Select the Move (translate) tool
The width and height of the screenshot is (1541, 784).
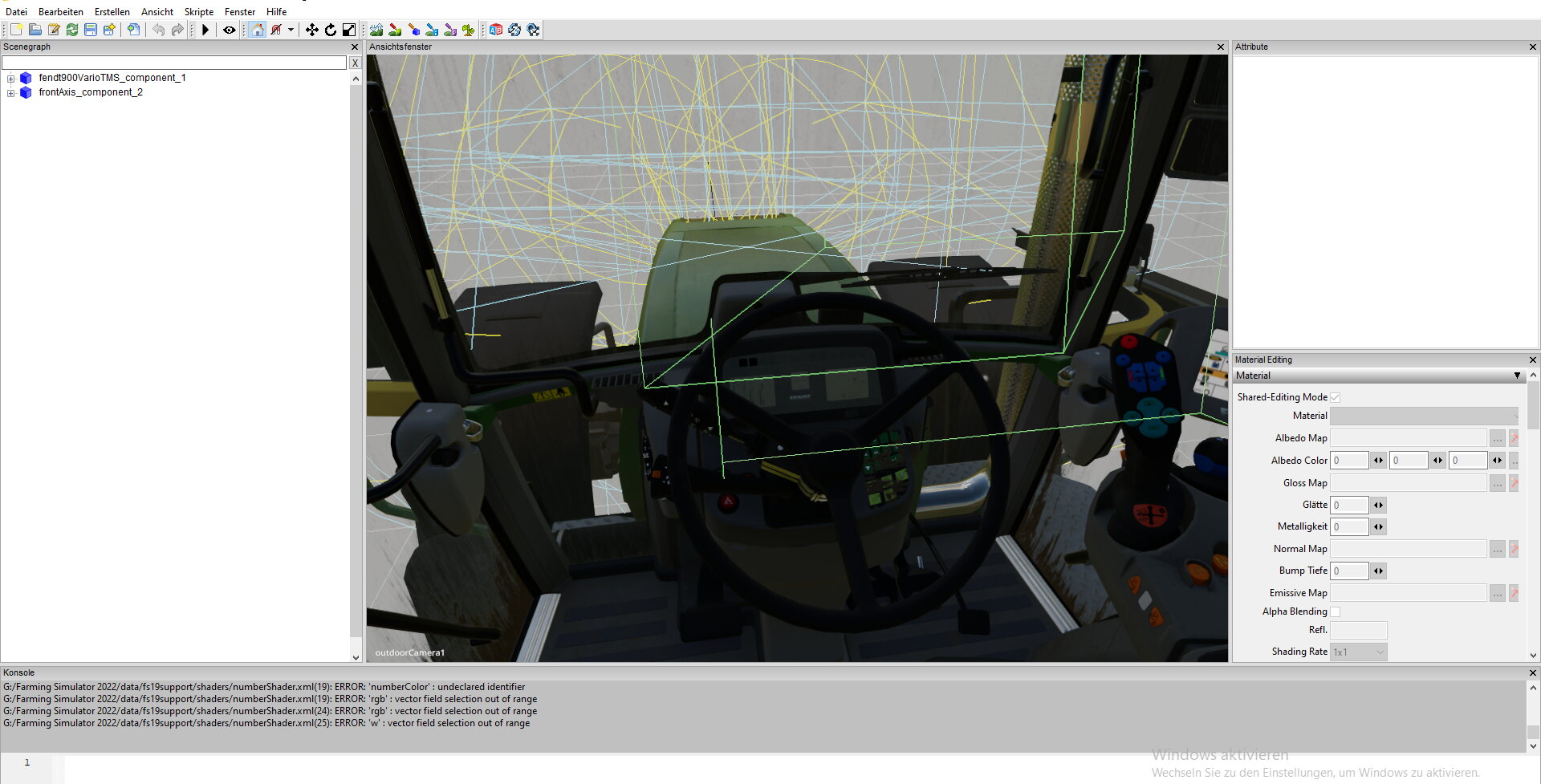point(312,30)
